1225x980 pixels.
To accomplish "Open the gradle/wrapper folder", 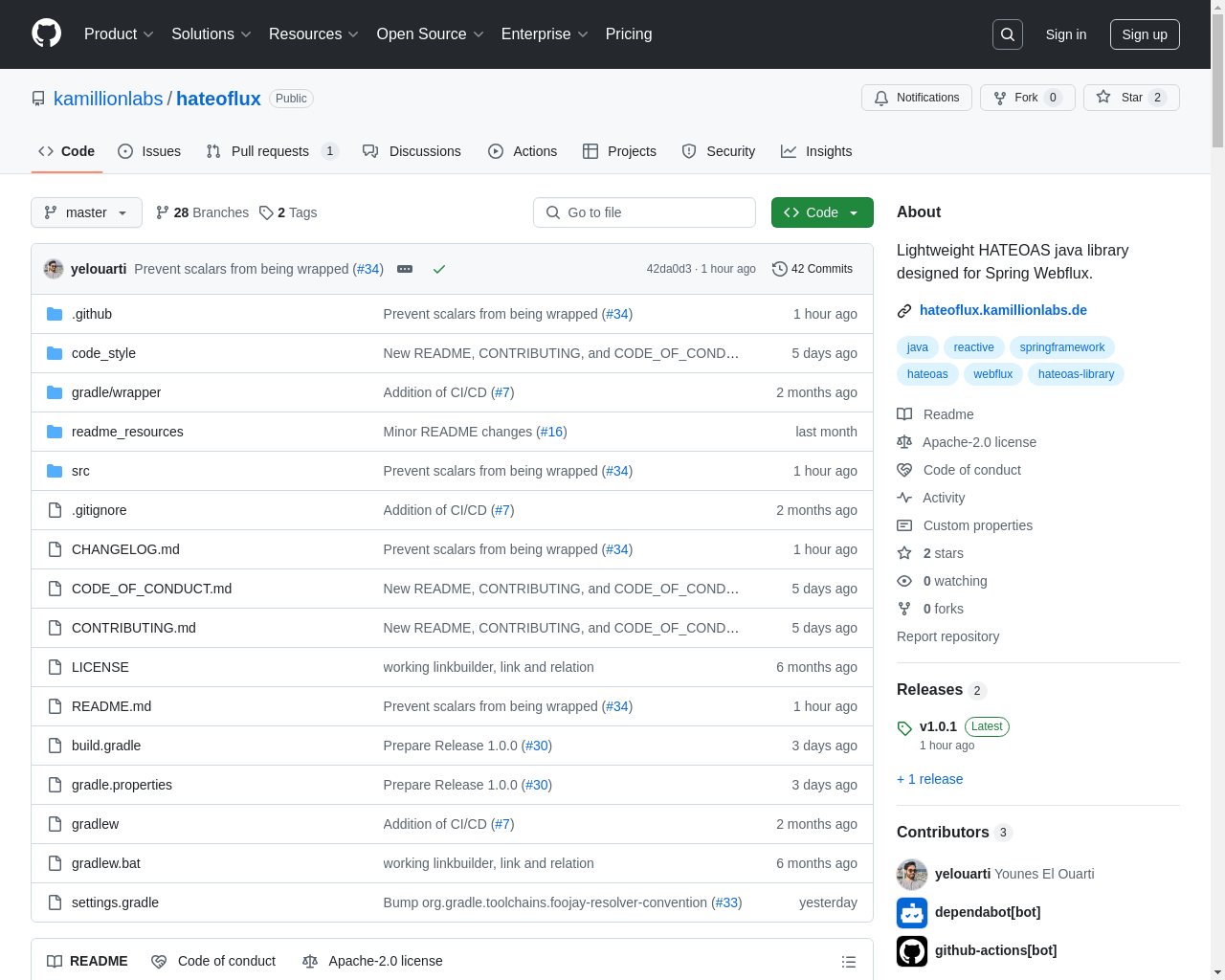I will pos(116,392).
